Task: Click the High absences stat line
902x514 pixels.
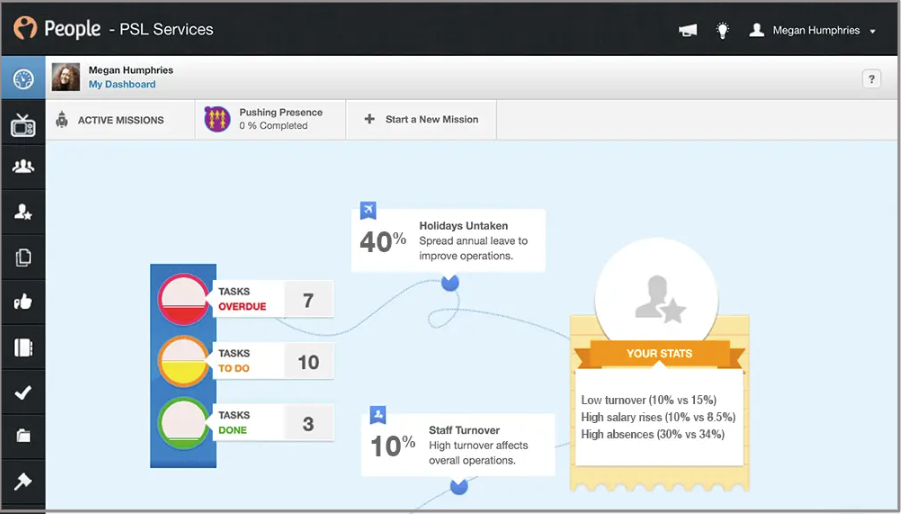Action: [x=653, y=434]
